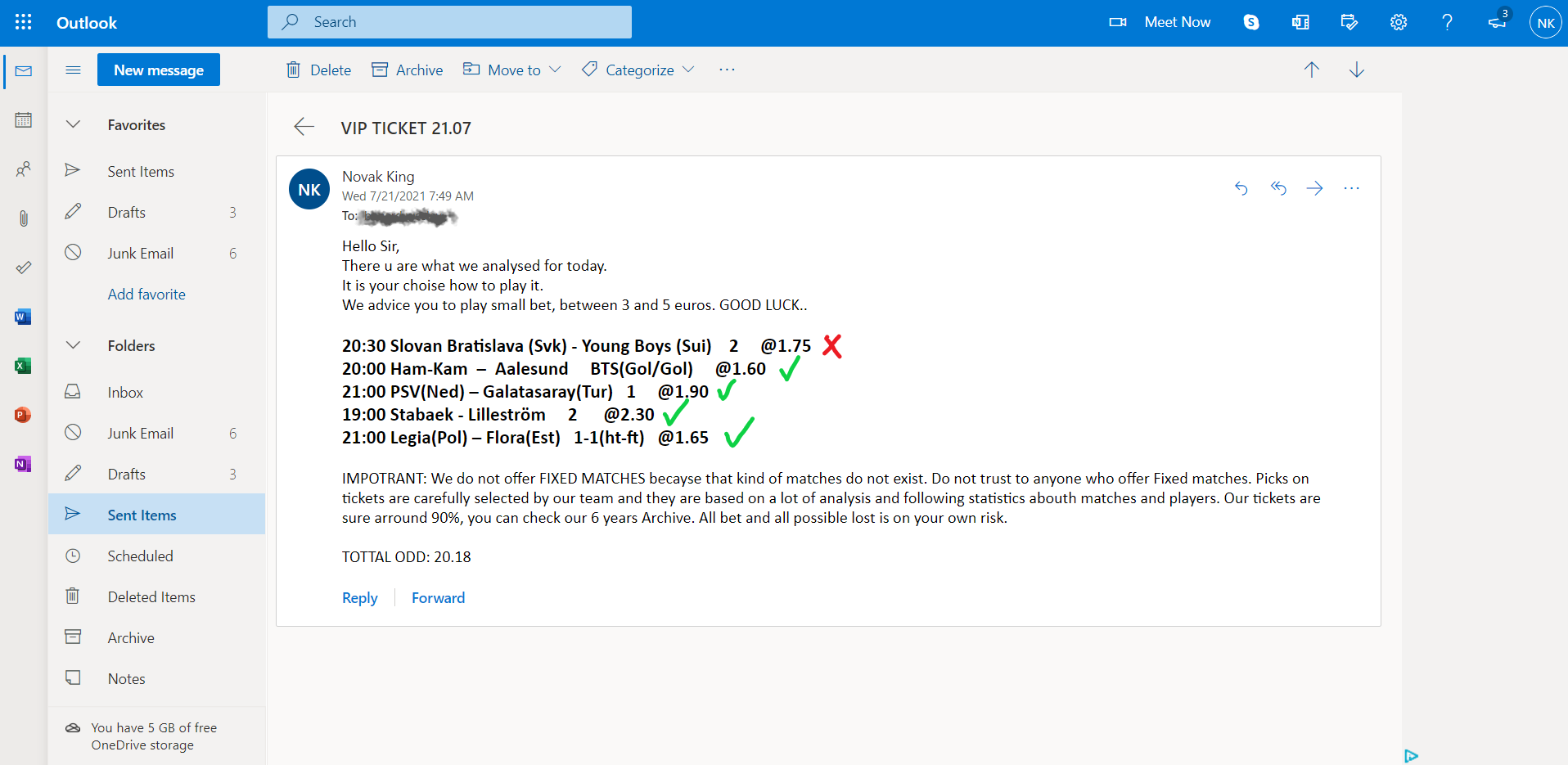
Task: Open the ad choices icon
Action: tap(1411, 756)
